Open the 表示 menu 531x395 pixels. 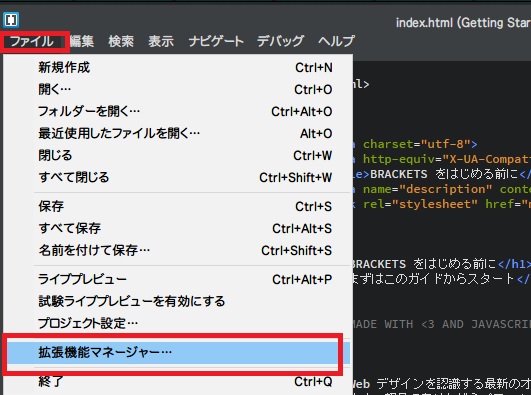pyautogui.click(x=161, y=41)
